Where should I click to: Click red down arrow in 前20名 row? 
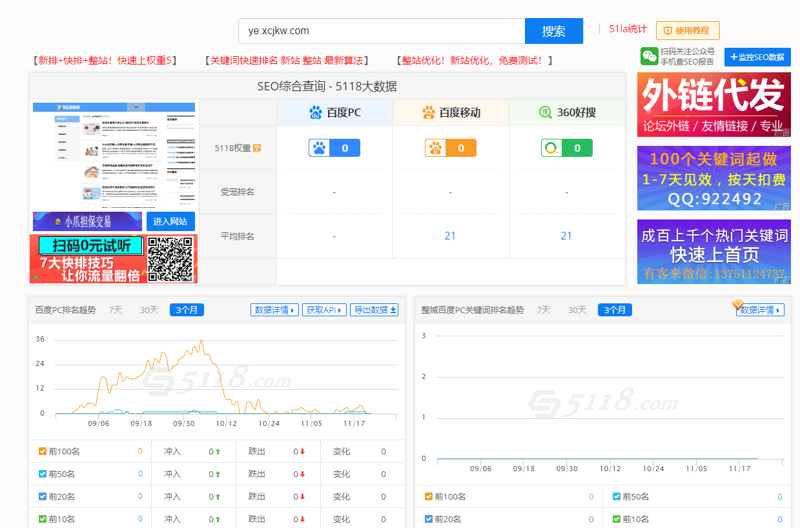[303, 496]
